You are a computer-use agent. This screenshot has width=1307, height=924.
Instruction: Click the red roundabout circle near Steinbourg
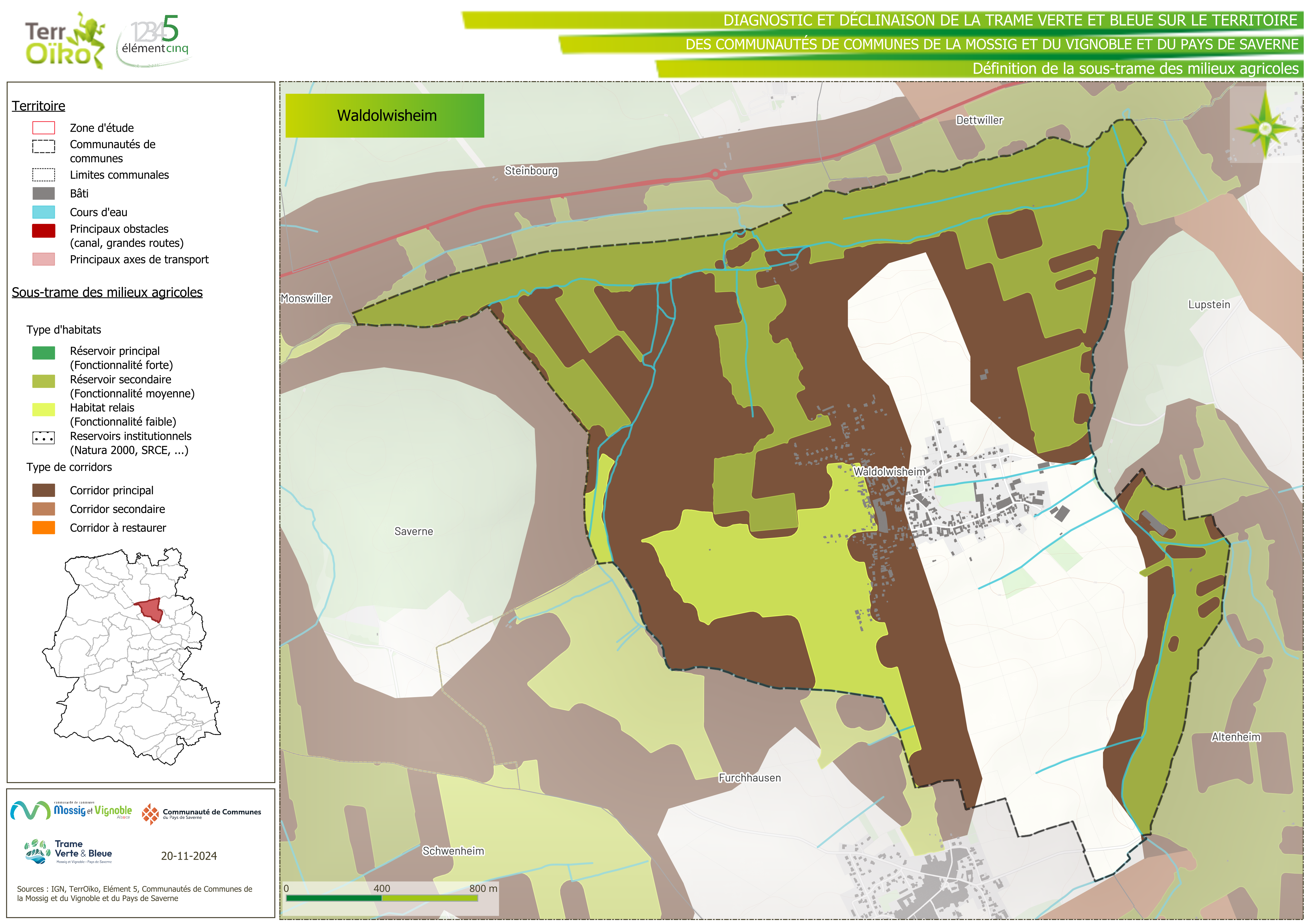click(715, 174)
